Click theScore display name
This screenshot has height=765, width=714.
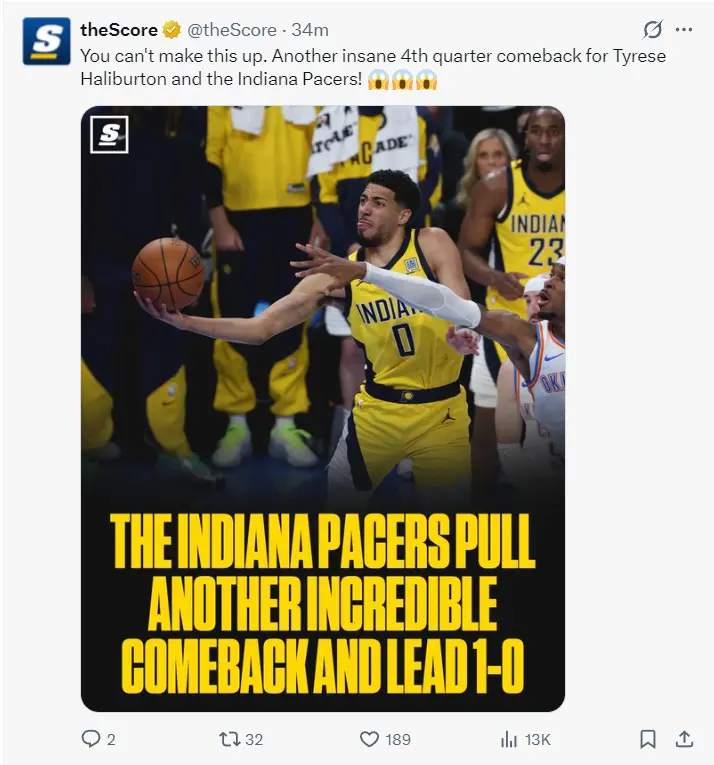tap(119, 30)
